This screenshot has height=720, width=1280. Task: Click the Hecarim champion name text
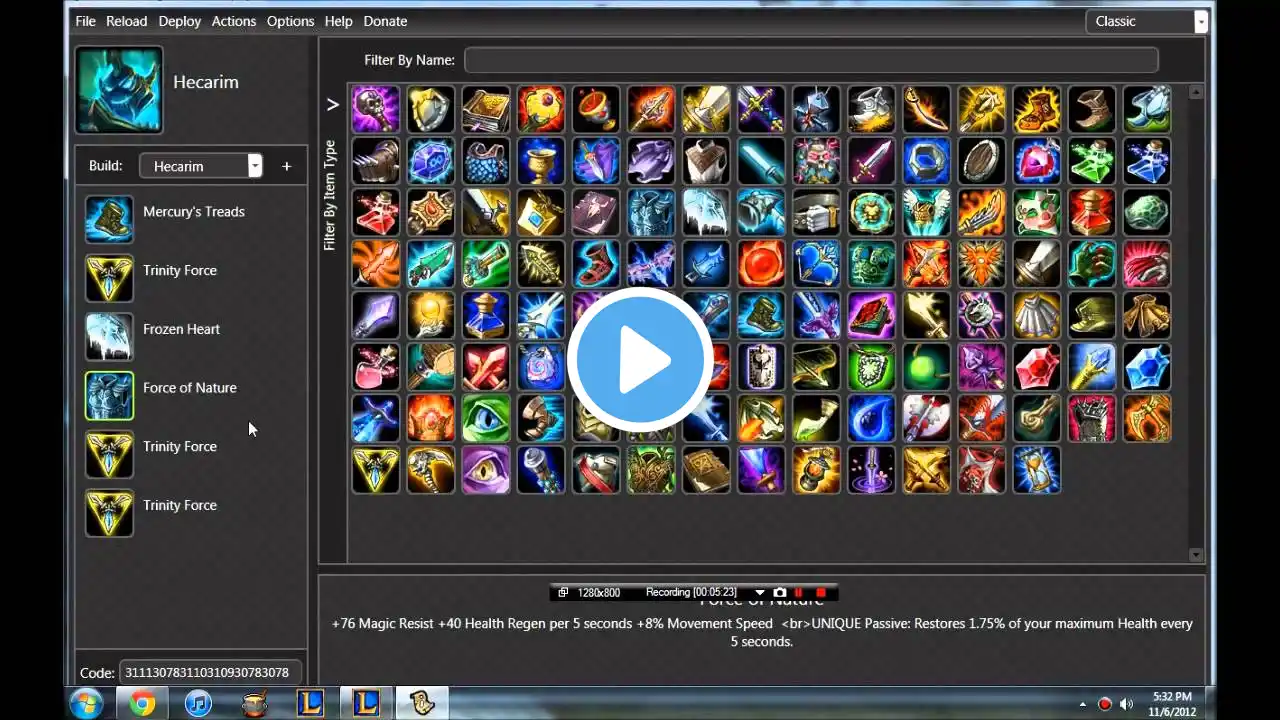(206, 82)
